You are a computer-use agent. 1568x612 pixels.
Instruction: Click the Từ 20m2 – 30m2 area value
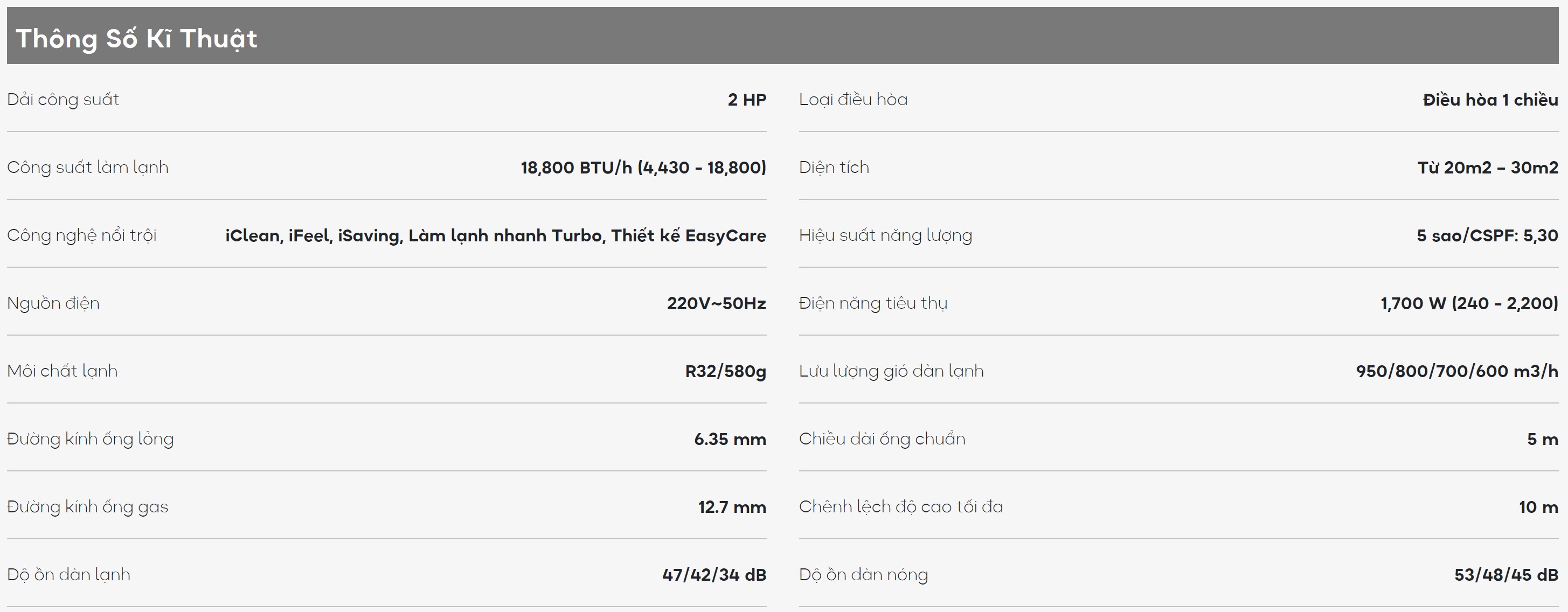[1487, 168]
